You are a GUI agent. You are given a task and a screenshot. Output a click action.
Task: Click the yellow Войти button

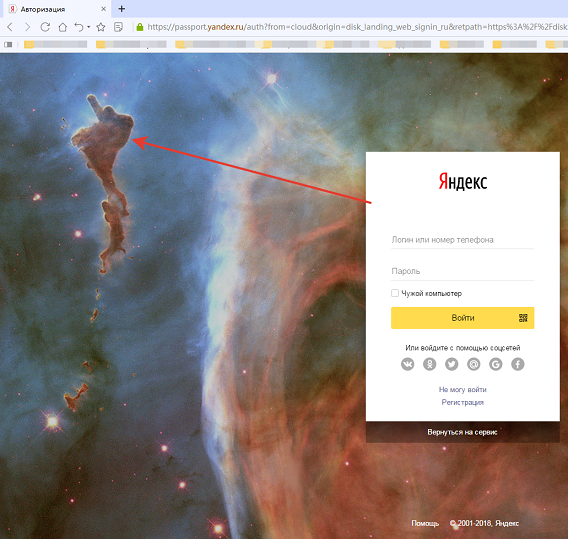click(463, 318)
